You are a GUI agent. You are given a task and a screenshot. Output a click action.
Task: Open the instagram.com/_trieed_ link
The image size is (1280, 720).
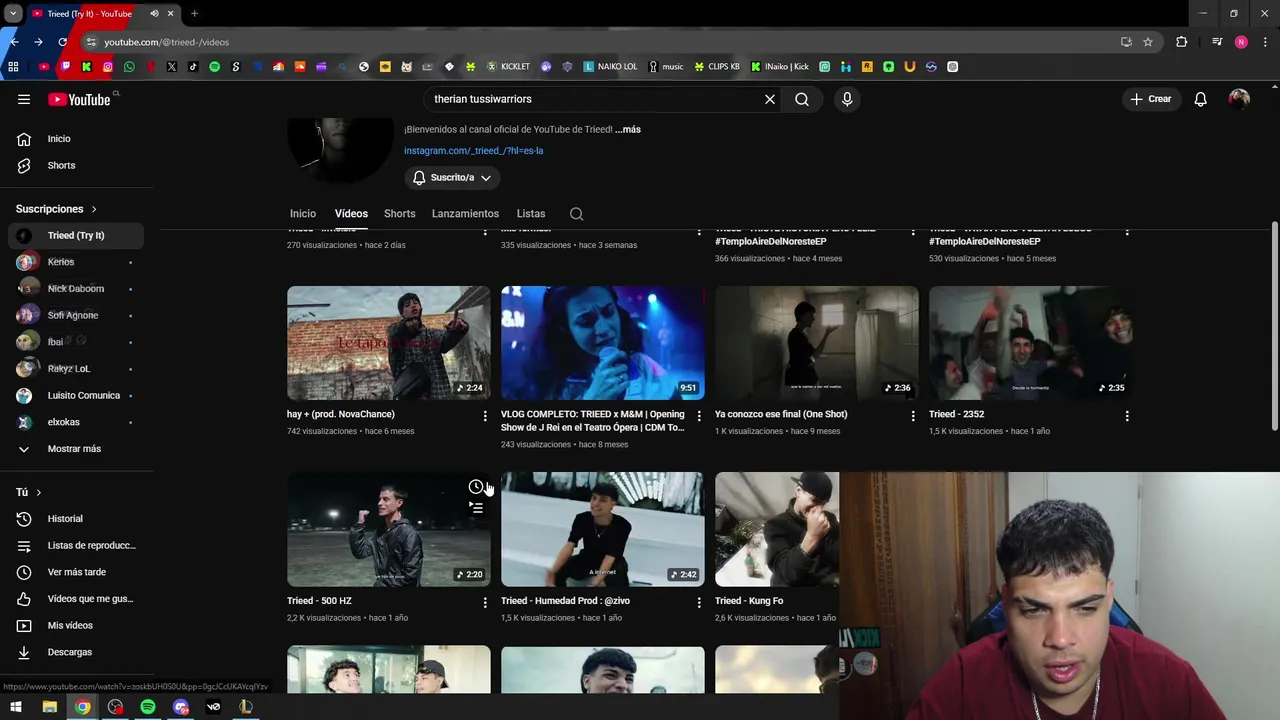473,151
